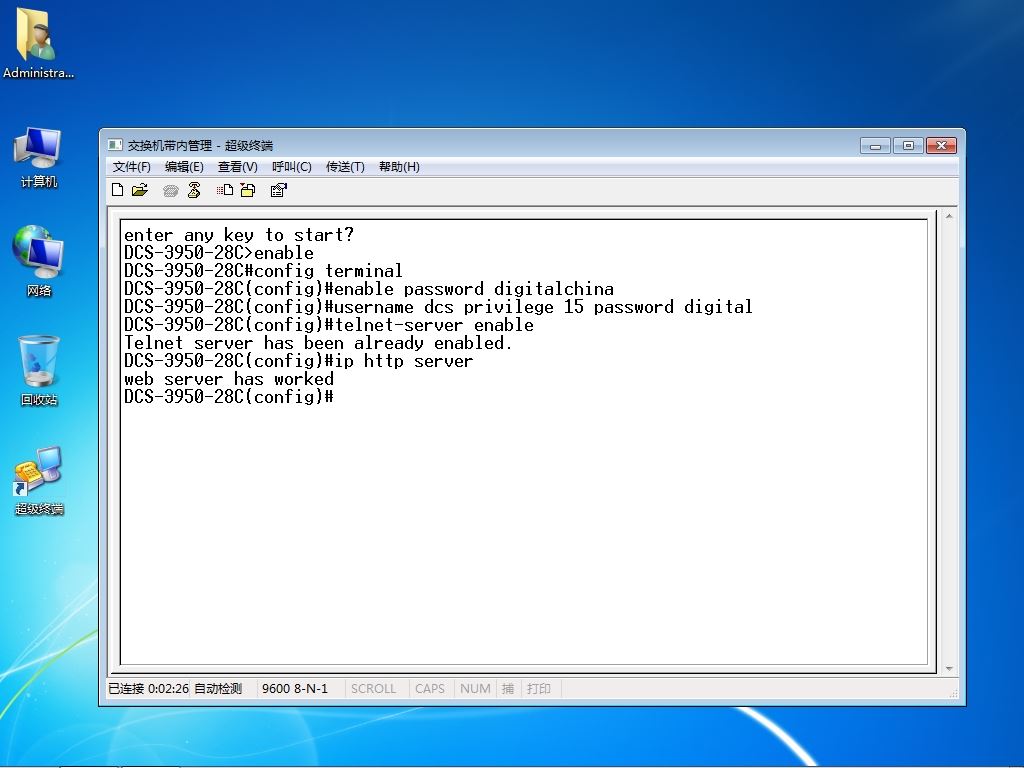The width and height of the screenshot is (1024, 768).
Task: Open the 文件(F) menu
Action: pos(131,167)
